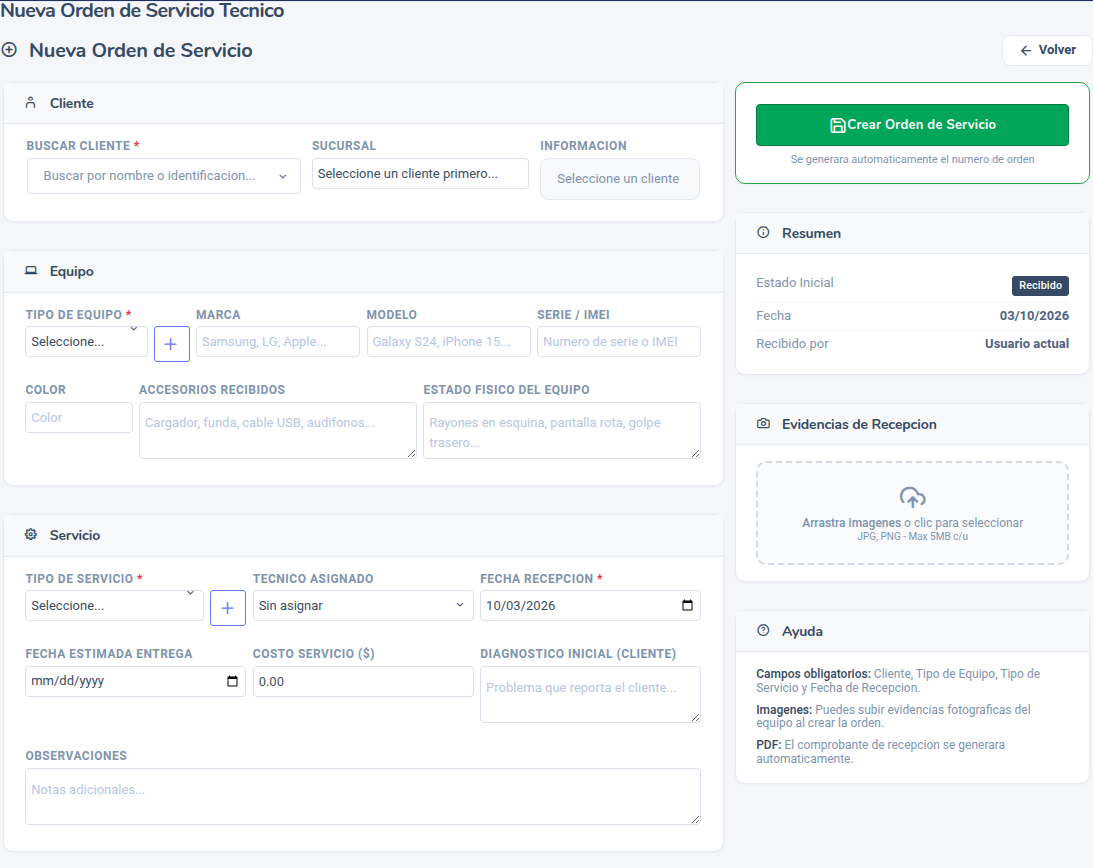Screen dimensions: 1093x868
Task: Expand the Tipo de Servicio select
Action: coord(114,605)
